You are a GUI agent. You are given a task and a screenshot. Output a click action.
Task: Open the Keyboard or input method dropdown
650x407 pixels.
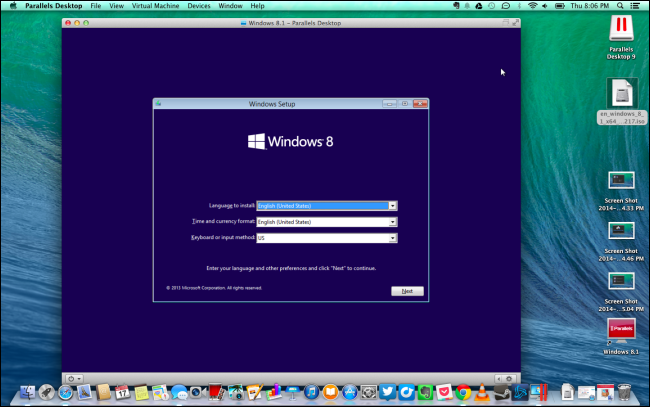[x=327, y=238]
